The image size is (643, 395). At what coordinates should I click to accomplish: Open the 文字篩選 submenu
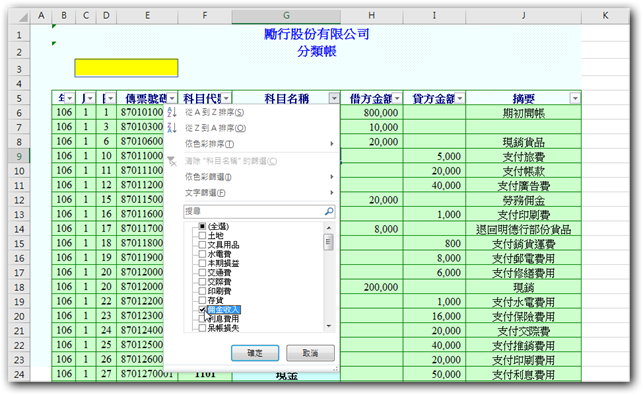click(x=251, y=193)
